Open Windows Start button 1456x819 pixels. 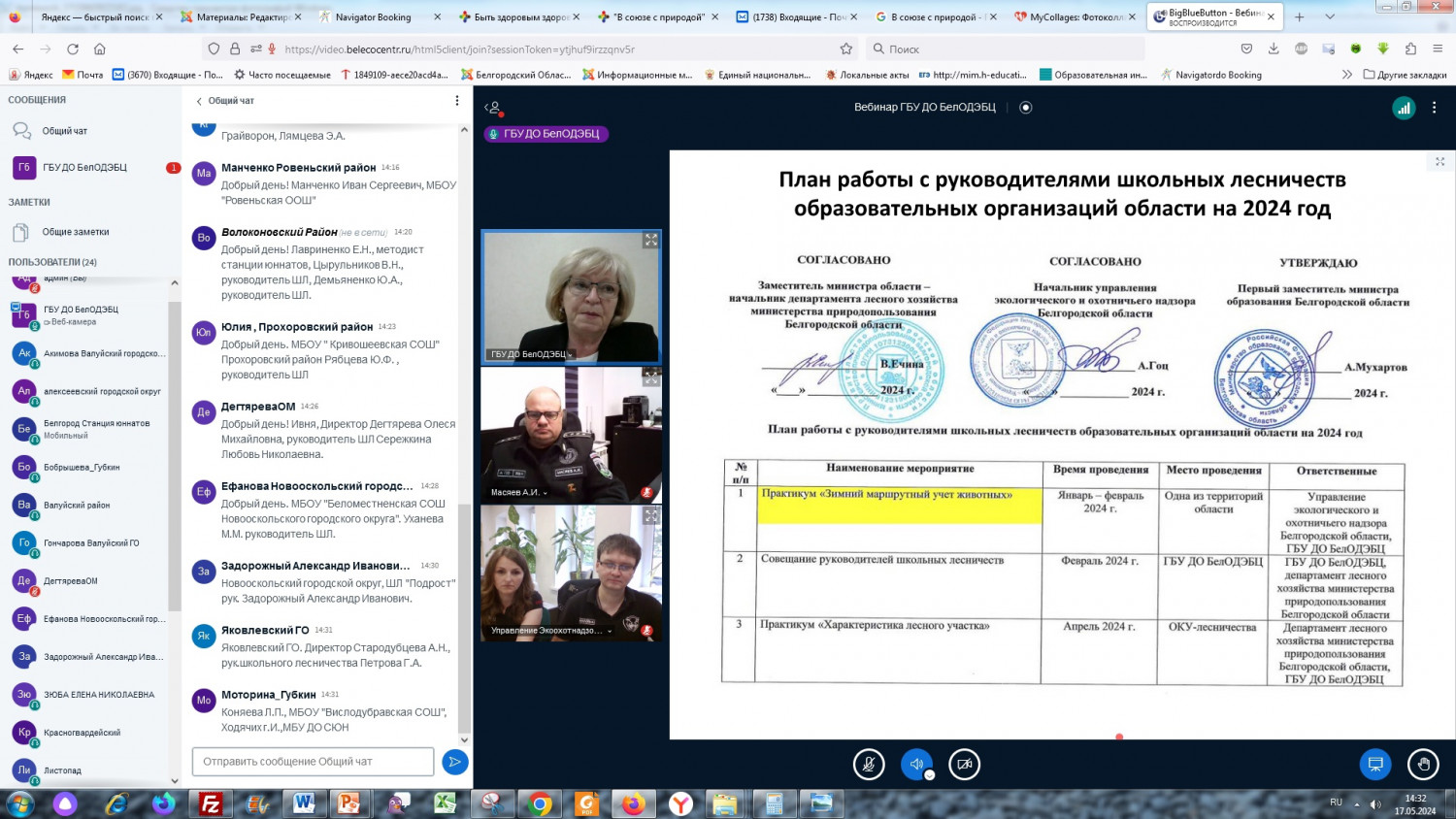click(19, 803)
